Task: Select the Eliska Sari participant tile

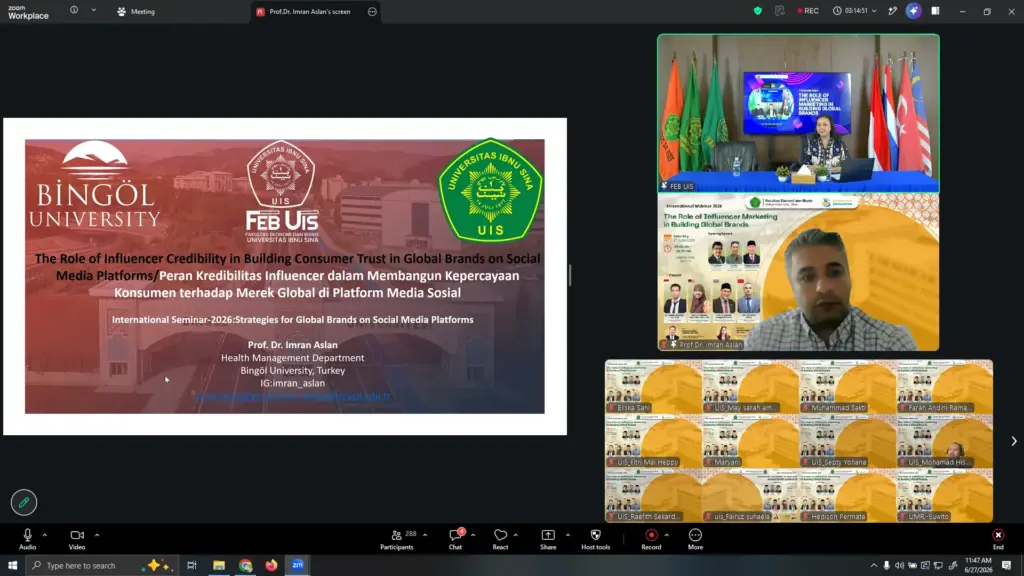Action: [653, 387]
